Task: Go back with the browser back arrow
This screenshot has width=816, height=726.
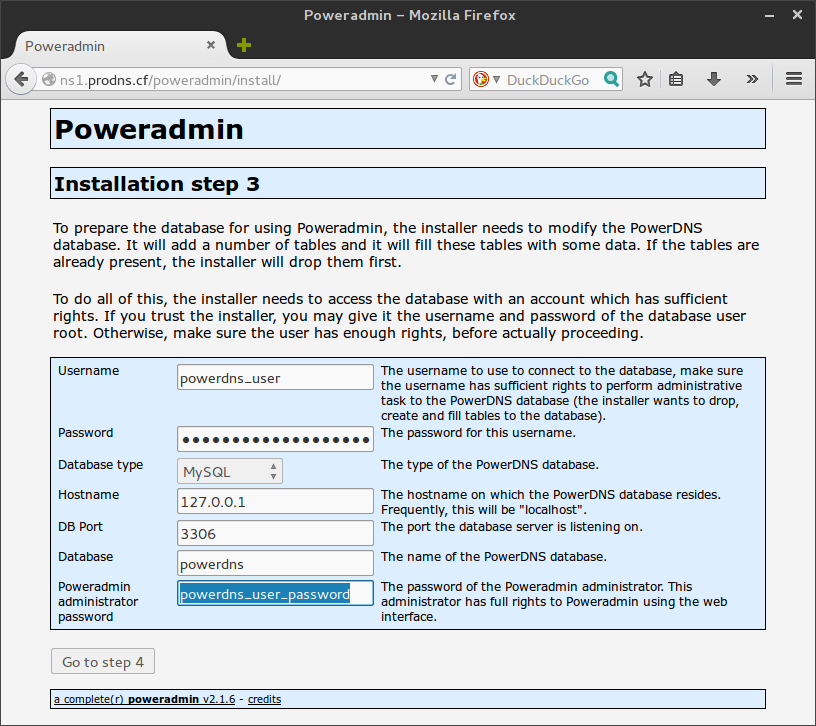Action: (x=21, y=80)
